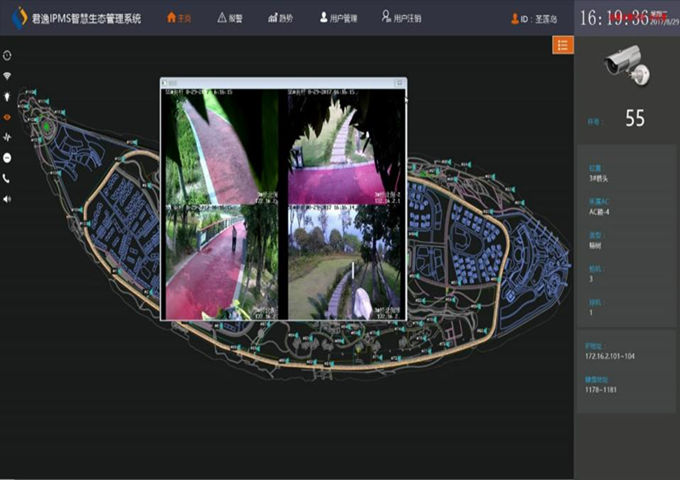Select top-right camera feed showing stone steps
The width and height of the screenshot is (680, 480).
coord(346,147)
